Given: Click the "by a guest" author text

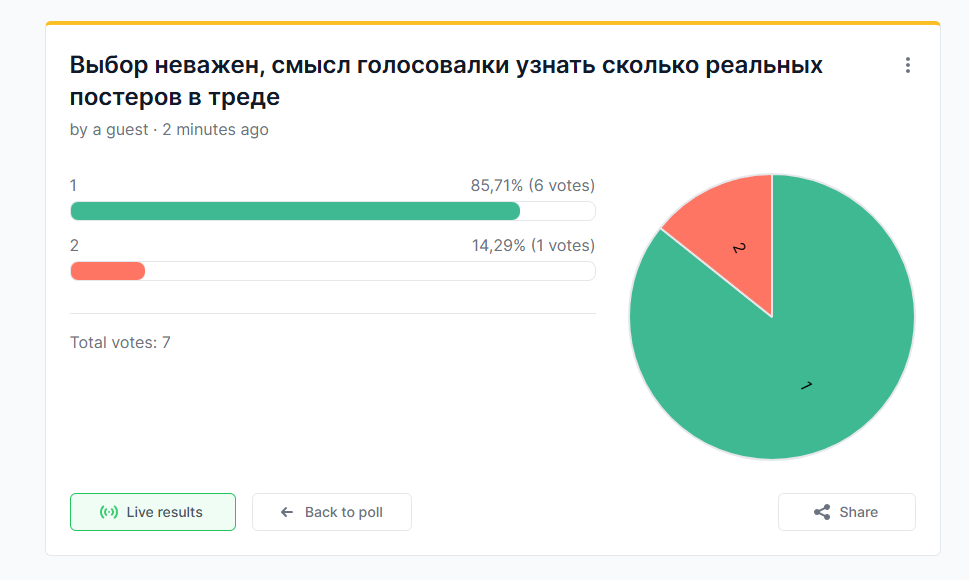Looking at the screenshot, I should click(x=109, y=130).
